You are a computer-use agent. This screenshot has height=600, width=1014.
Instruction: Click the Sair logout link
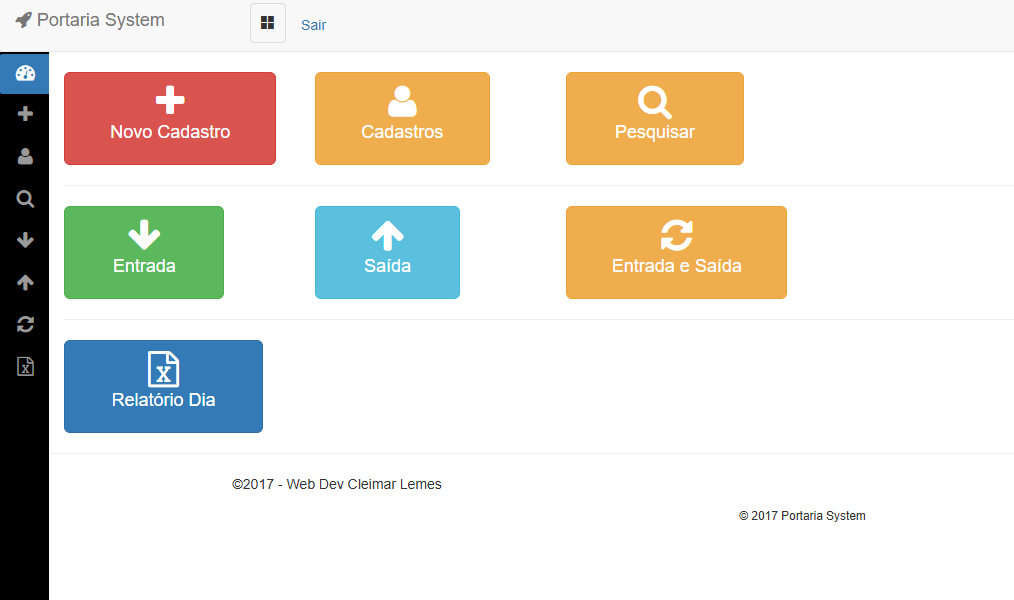point(314,25)
